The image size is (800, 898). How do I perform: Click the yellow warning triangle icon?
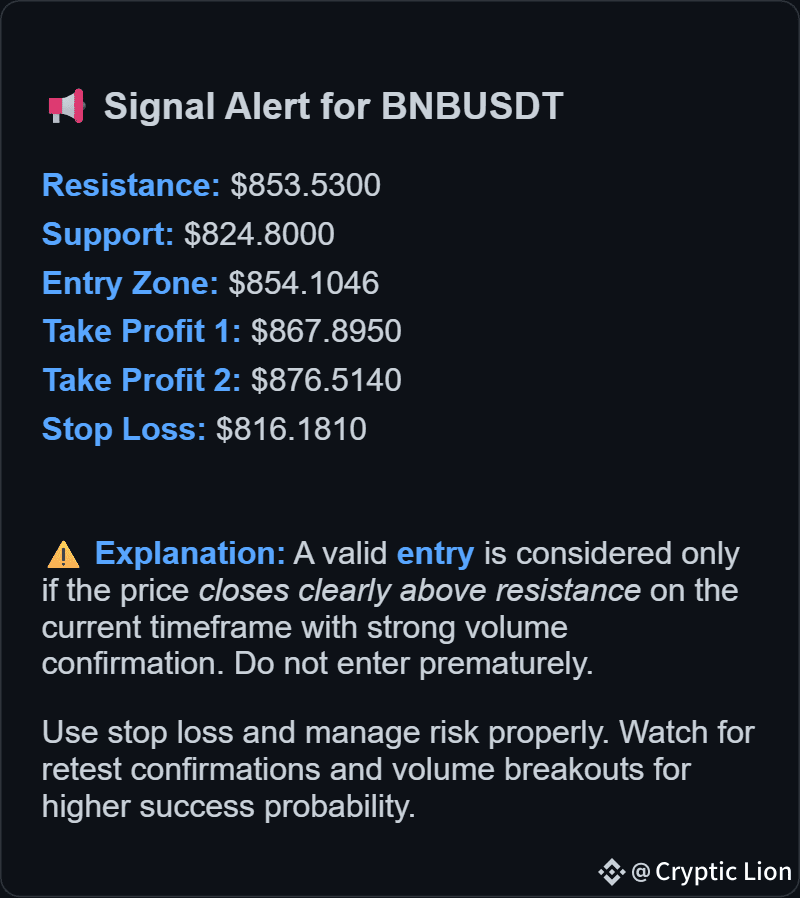click(x=63, y=554)
